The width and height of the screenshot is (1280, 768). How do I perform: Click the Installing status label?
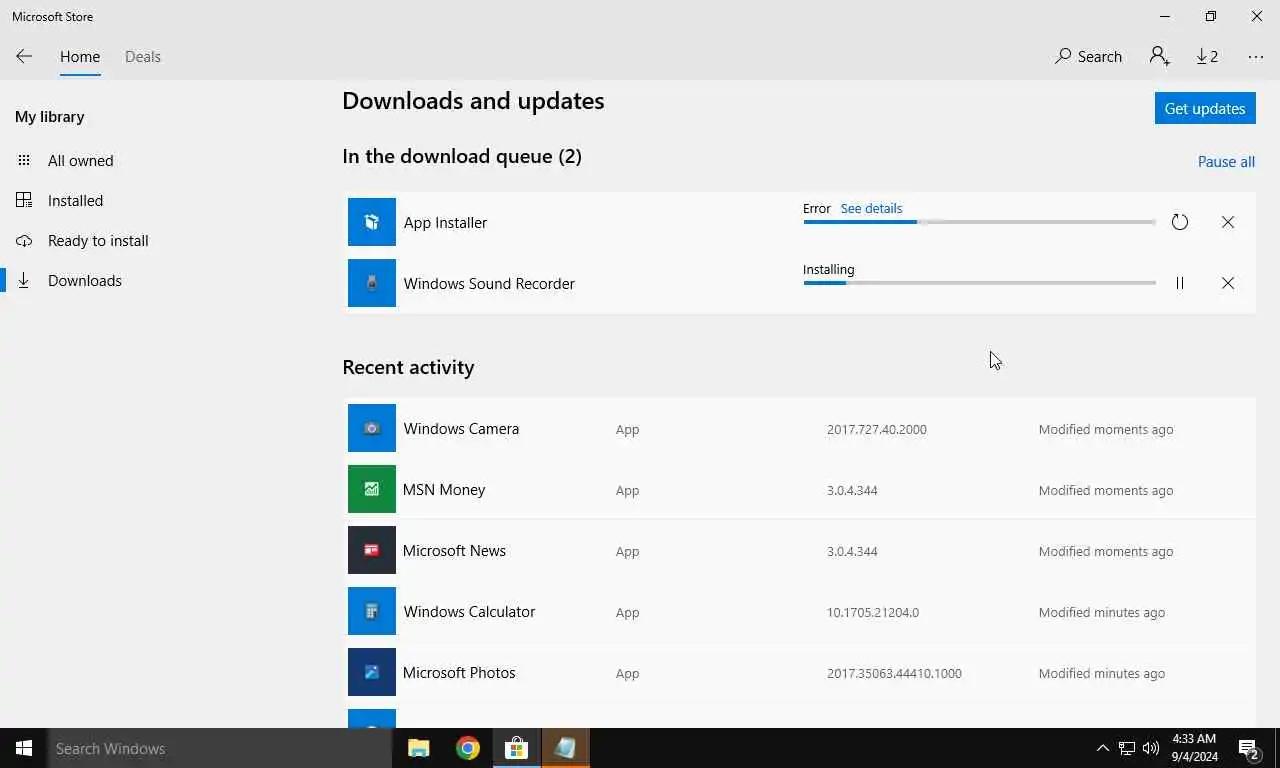coord(828,269)
